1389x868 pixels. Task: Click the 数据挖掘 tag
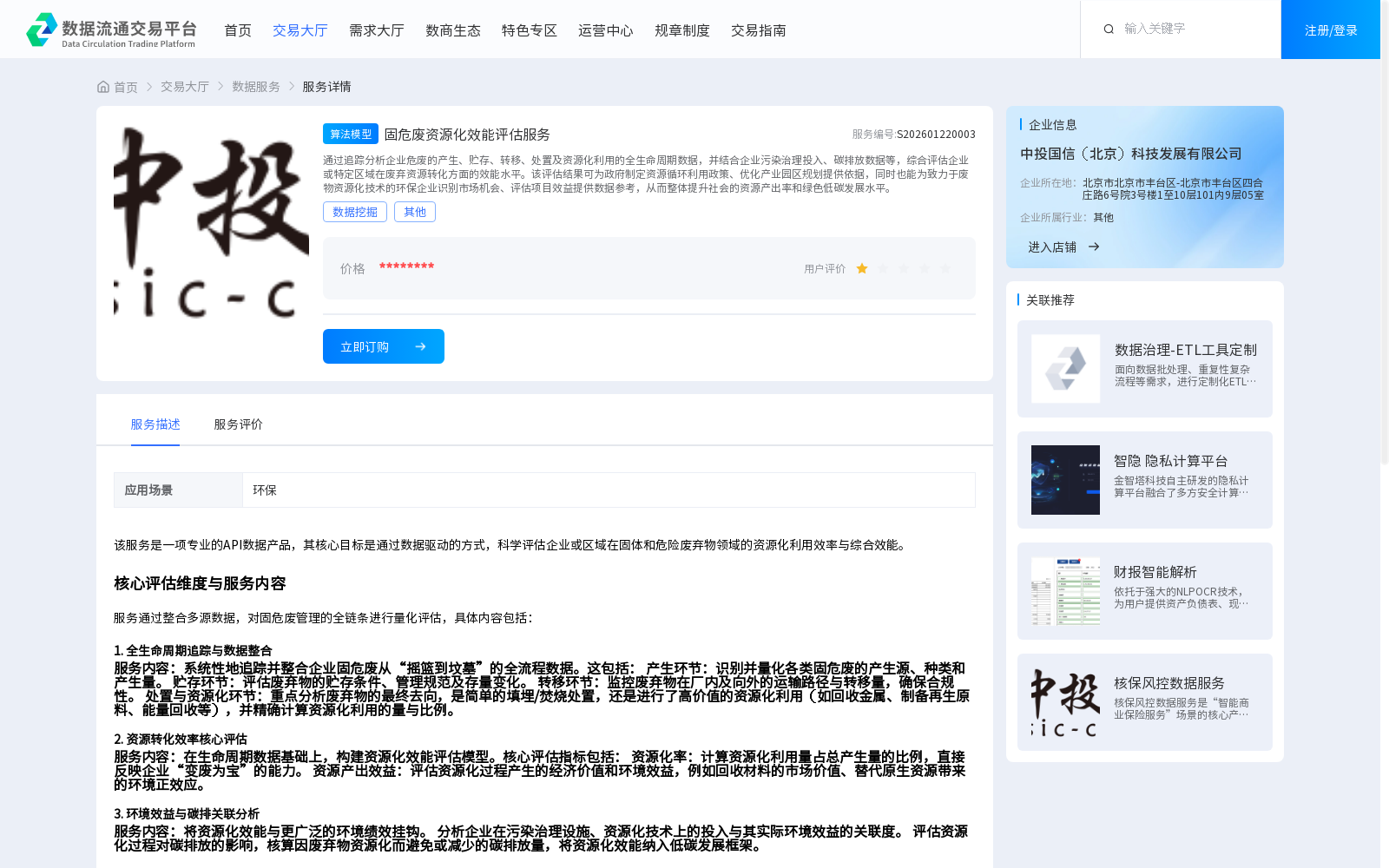(355, 212)
